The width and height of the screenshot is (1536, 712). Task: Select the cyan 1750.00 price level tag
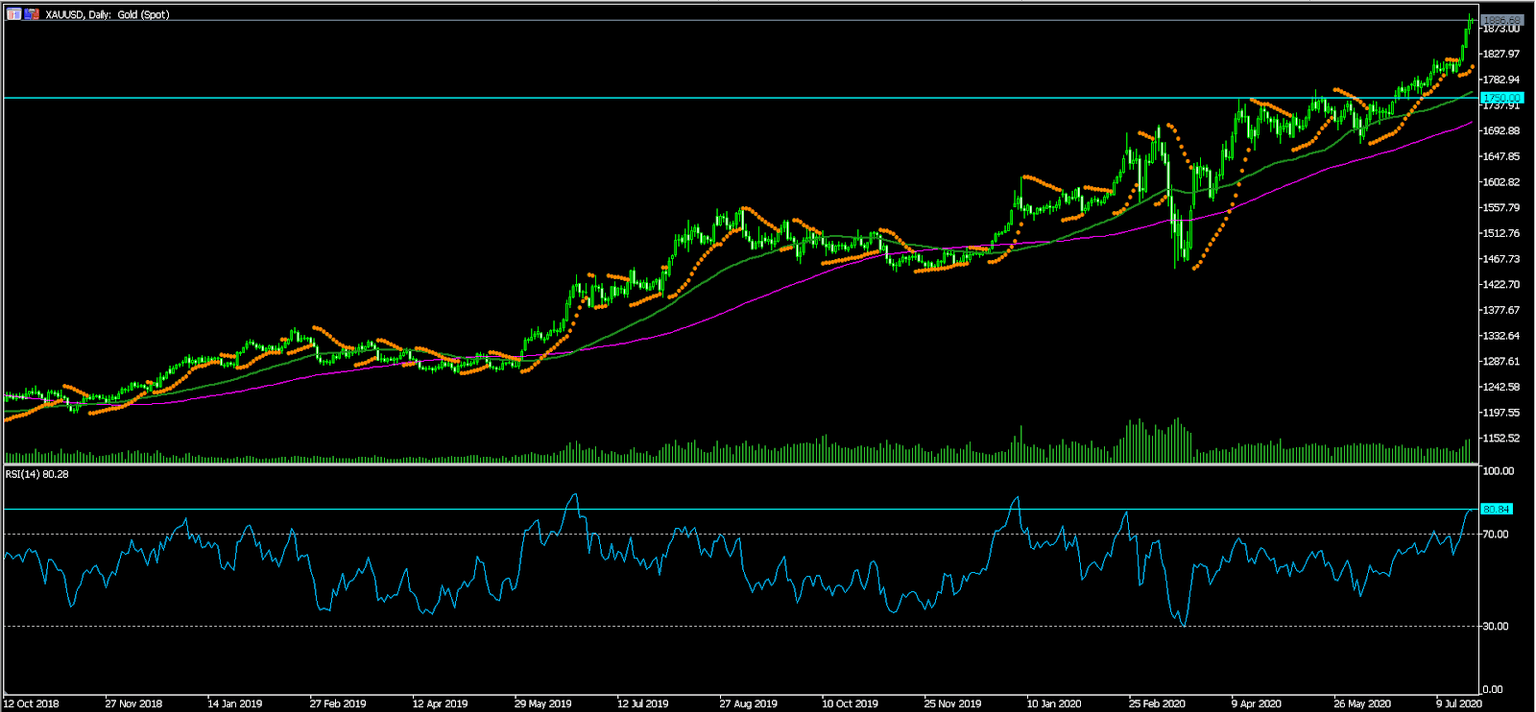[x=1501, y=97]
